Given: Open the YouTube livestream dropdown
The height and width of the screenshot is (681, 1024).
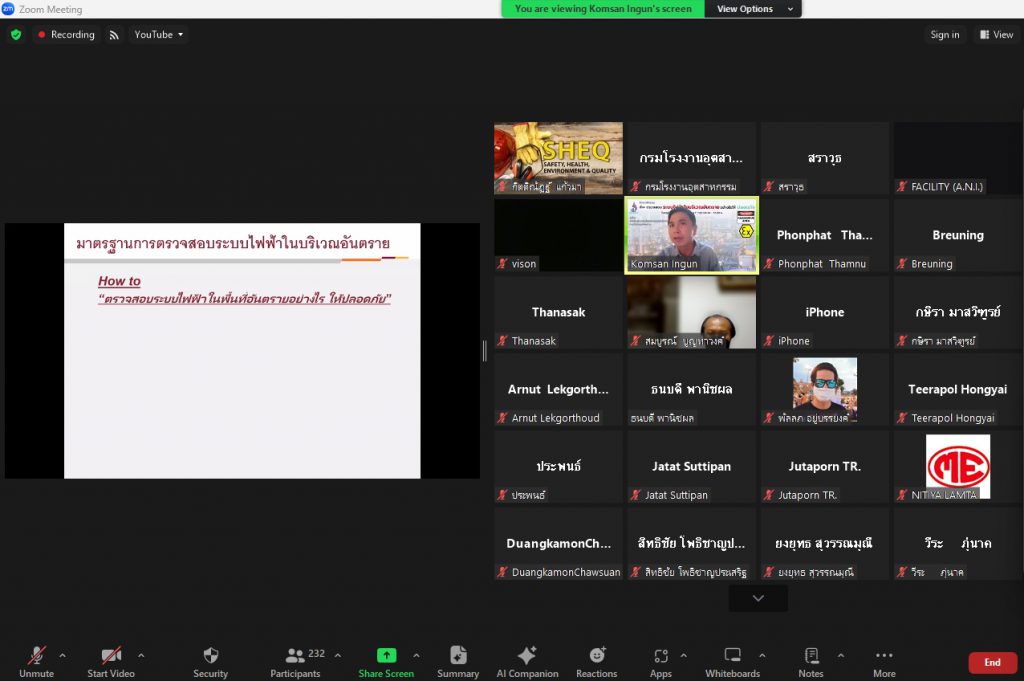Looking at the screenshot, I should [159, 34].
